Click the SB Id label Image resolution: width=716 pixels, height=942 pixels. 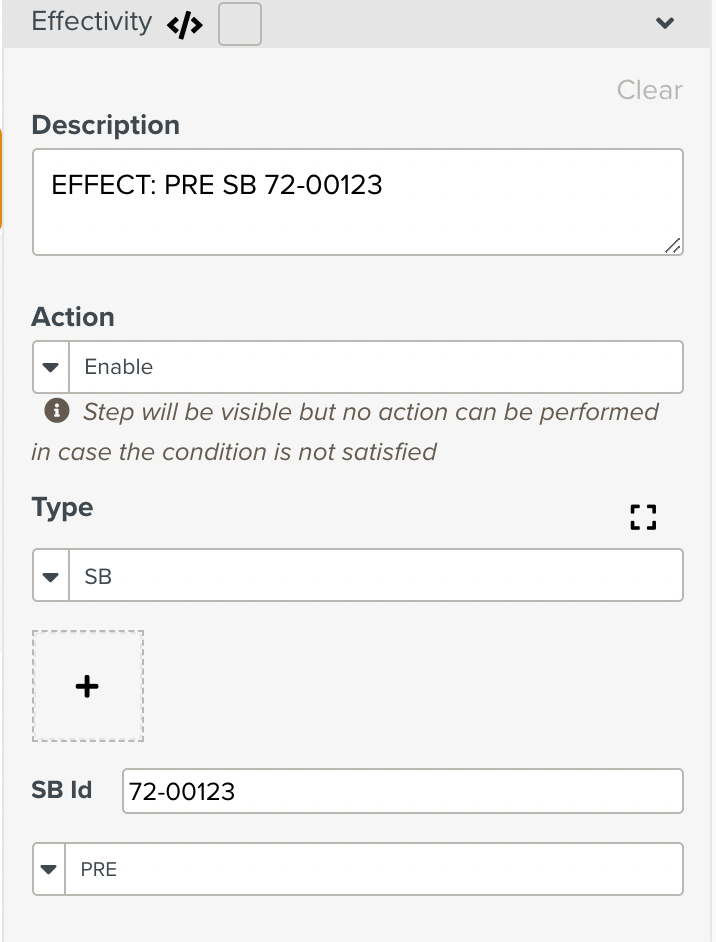62,789
